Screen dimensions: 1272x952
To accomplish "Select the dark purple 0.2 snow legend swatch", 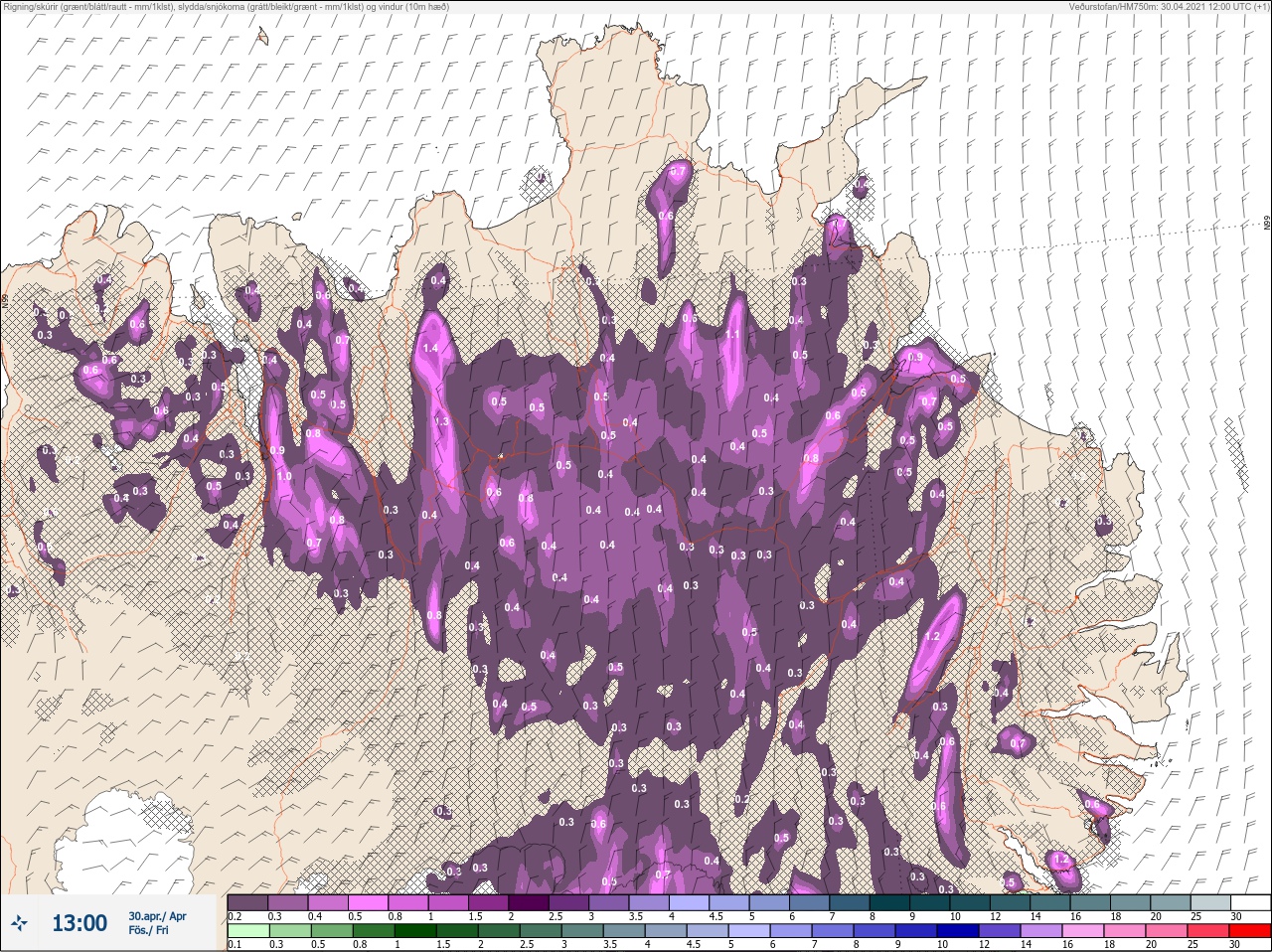I will click(x=247, y=902).
